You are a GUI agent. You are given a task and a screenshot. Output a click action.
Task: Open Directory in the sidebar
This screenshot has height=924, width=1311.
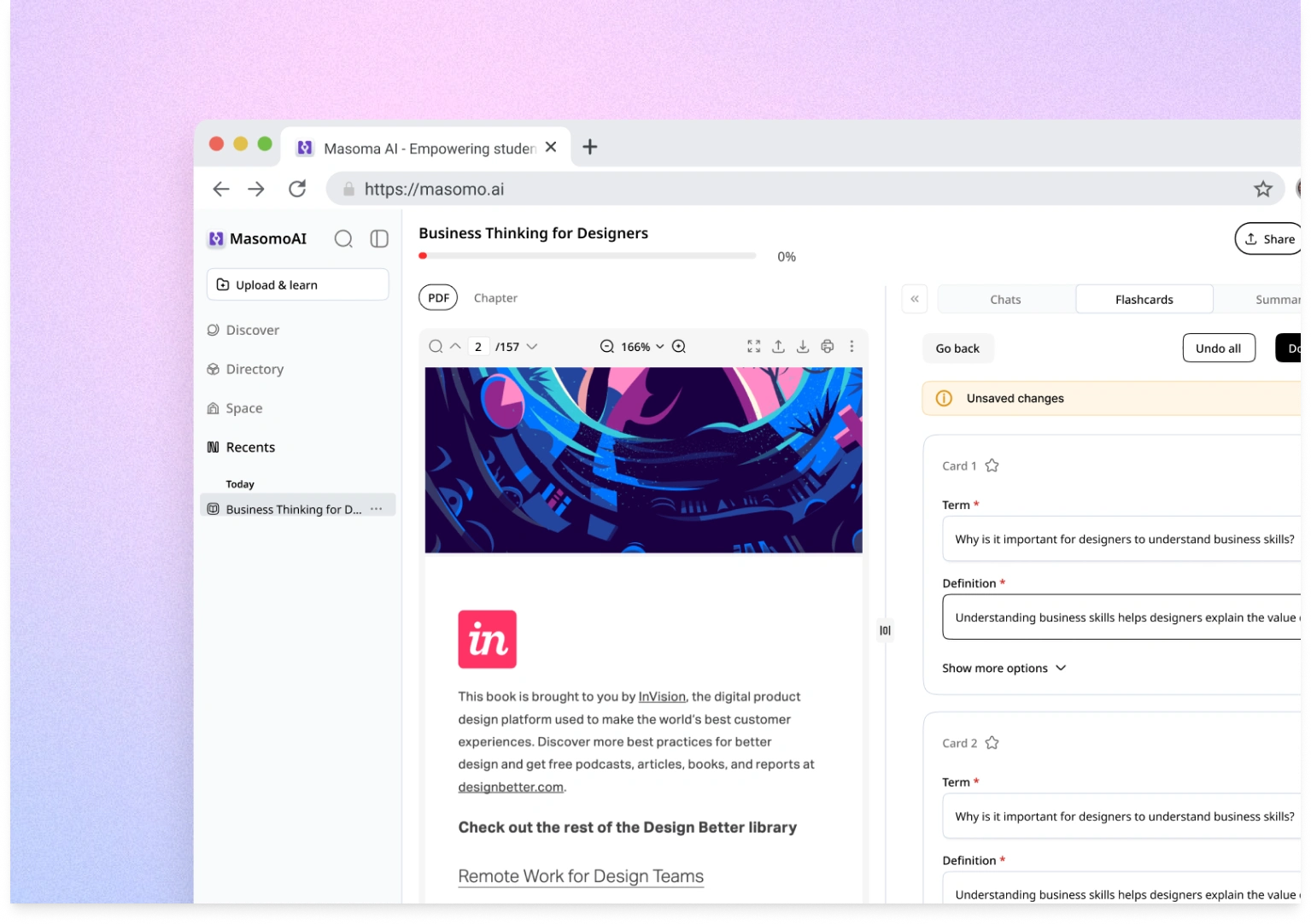(x=245, y=370)
